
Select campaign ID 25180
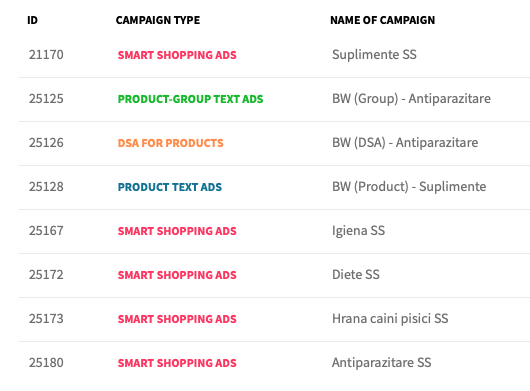tap(46, 363)
